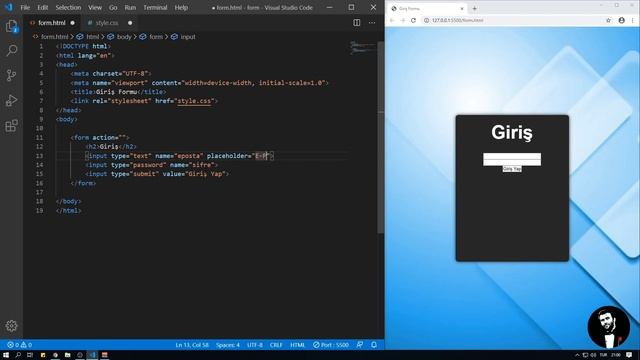Split the editor to the right
640x360 pixels.
(x=357, y=23)
